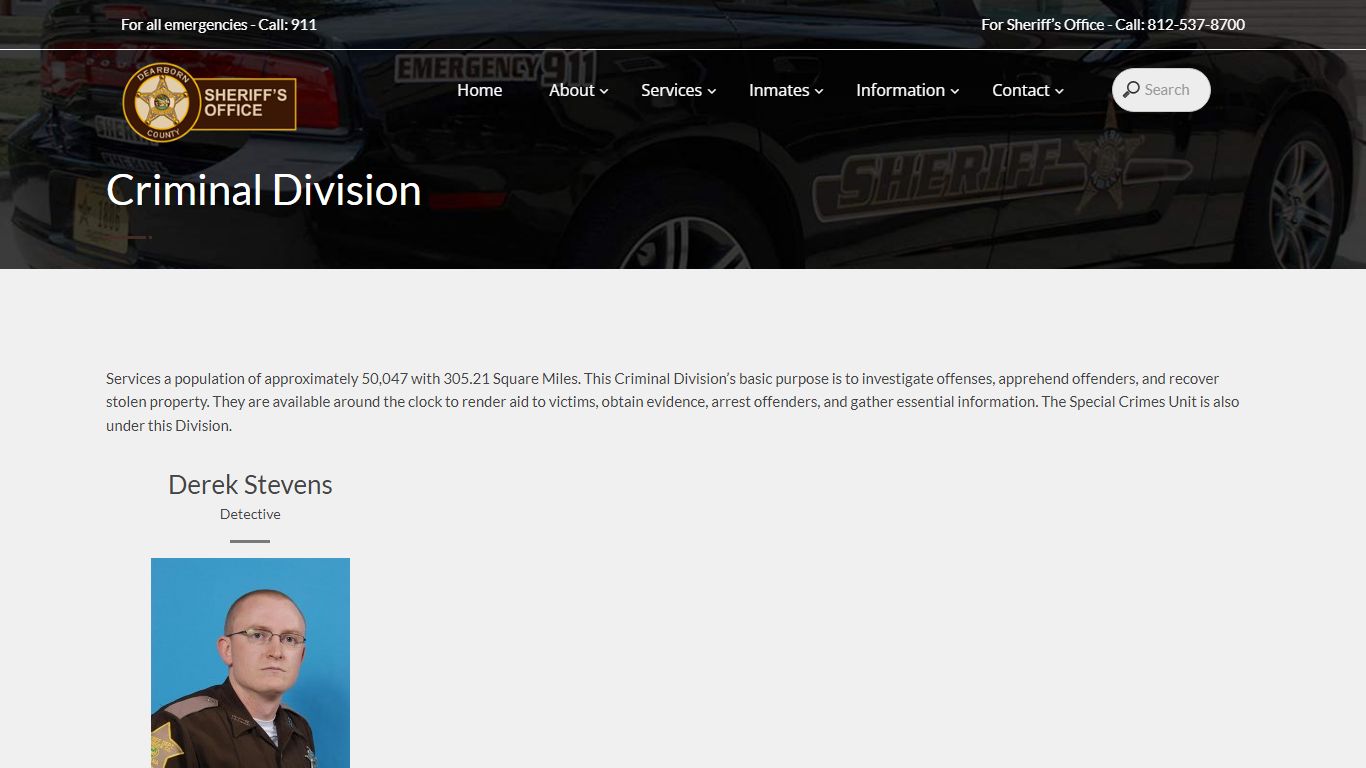Click the Dearborn County Sheriff's Office logo
1366x768 pixels.
tap(209, 102)
